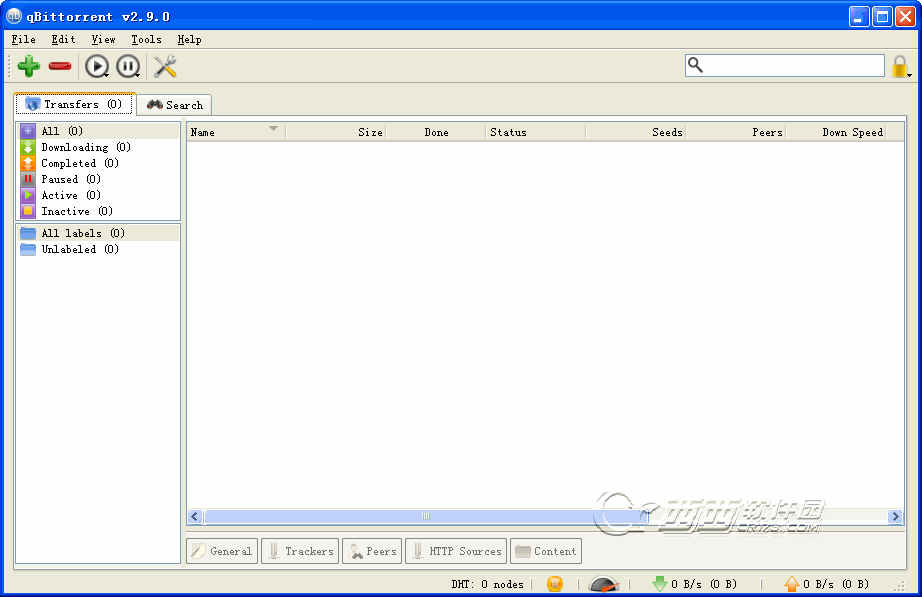922x597 pixels.
Task: Click the upload rate '0 B/s (0 B)' text
Action: (x=836, y=584)
